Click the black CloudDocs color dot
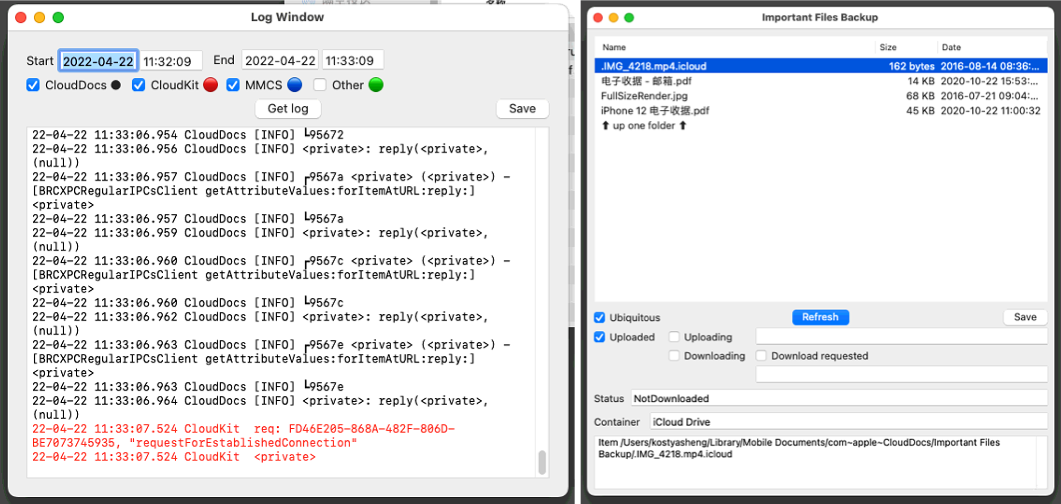This screenshot has height=504, width=1061. [116, 85]
